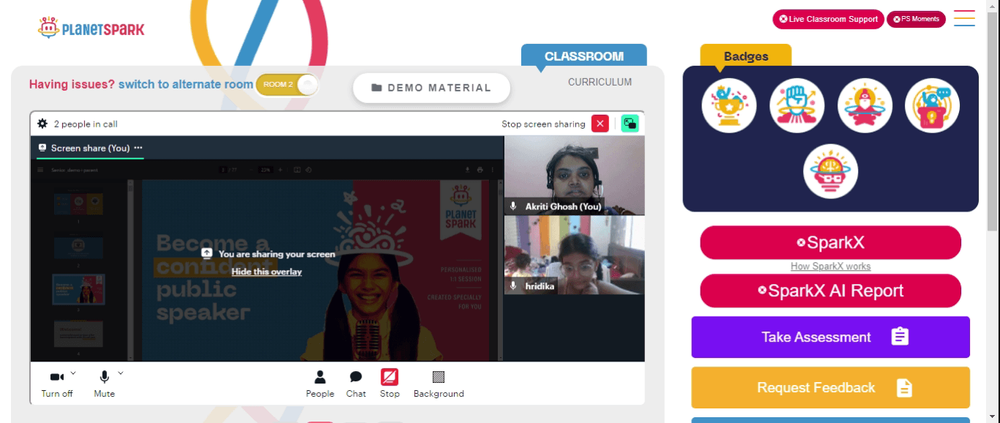Click the sidebar menu icon in shared PDF viewer
This screenshot has width=1000, height=423.
[41, 170]
